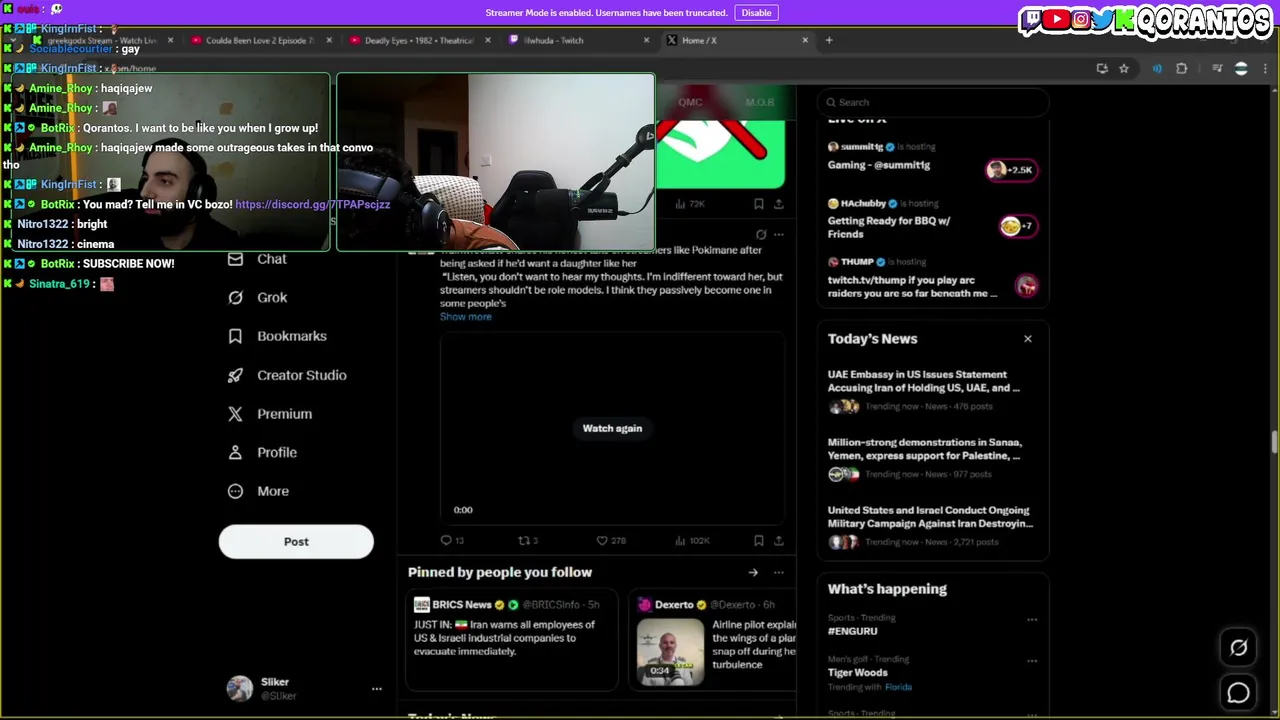Screen dimensions: 1280x720
Task: Click the Instagram logo in stream overlay
Action: [1081, 19]
